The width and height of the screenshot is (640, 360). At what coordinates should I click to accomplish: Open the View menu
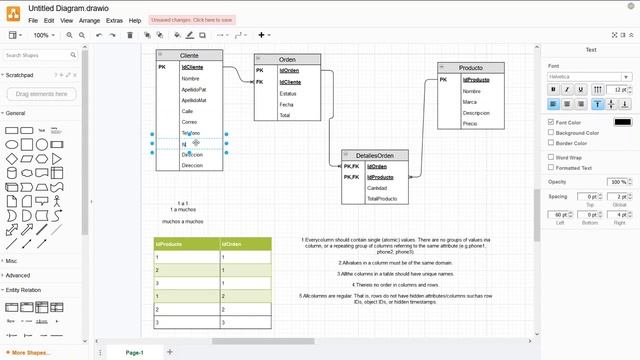point(67,20)
